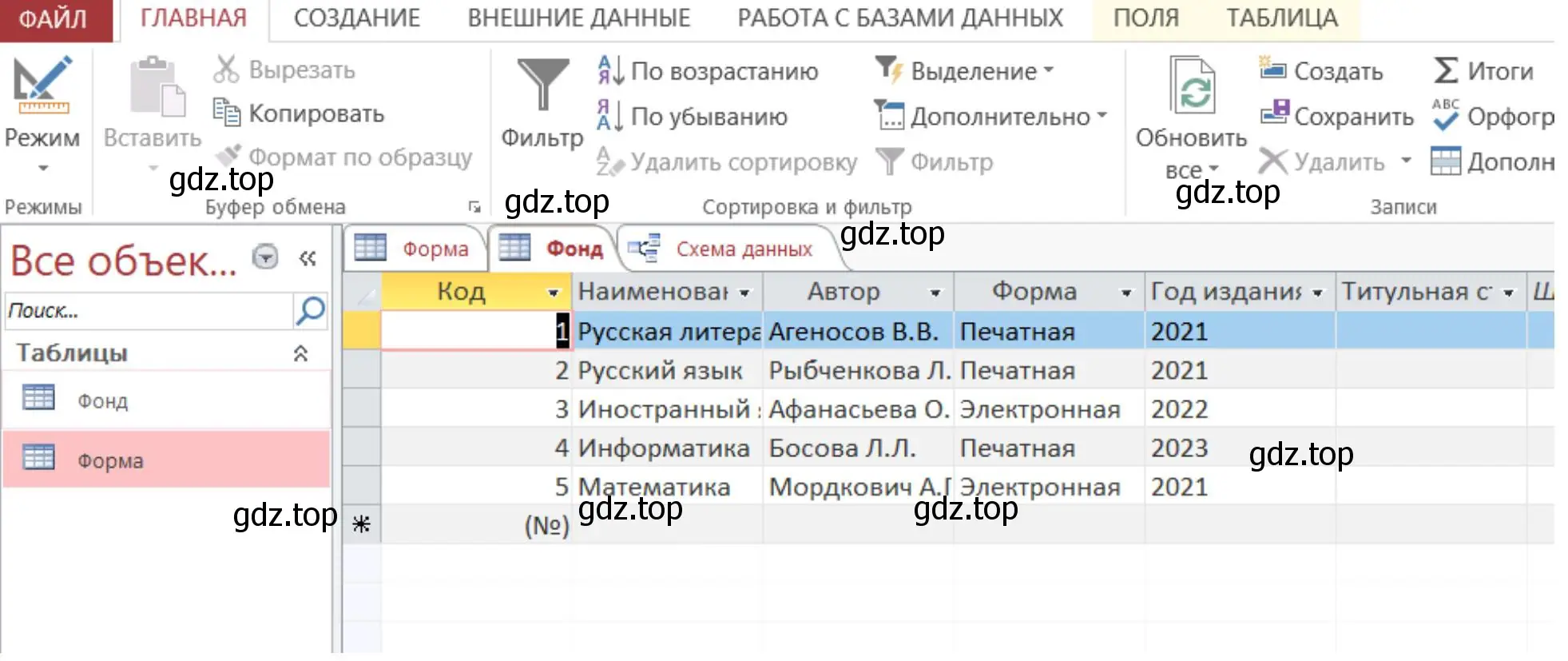Click the Удалить record X icon
Image resolution: width=1568 pixels, height=661 pixels.
click(1272, 161)
